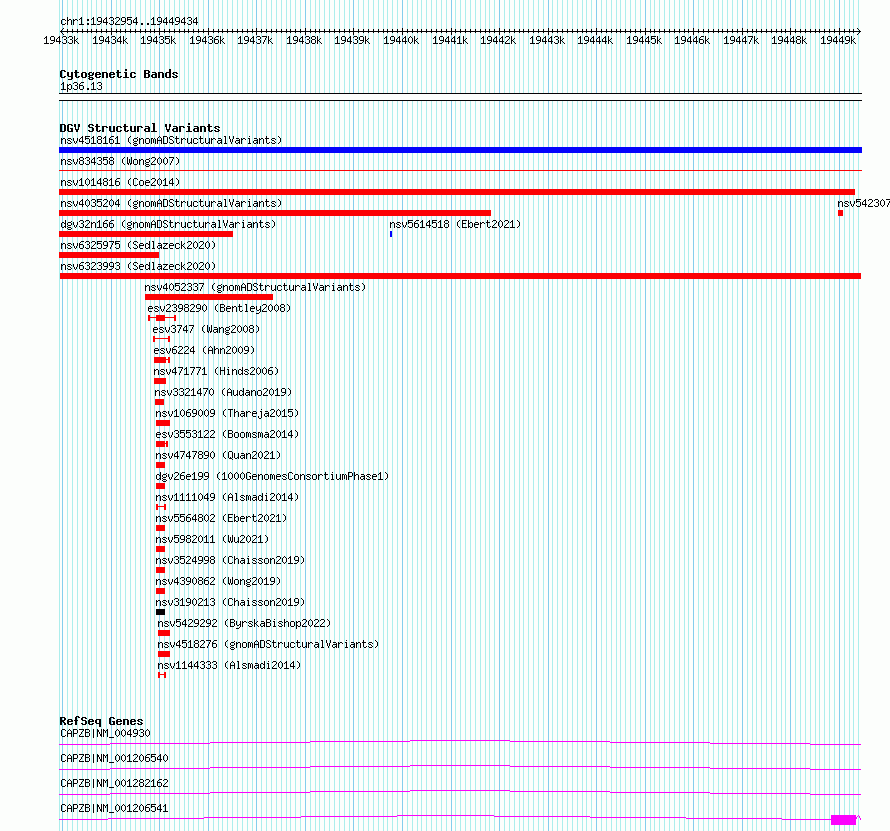Screen dimensions: 890x831
Task: Open the CAPZB|NM_001206540 transcript label
Action: (114, 758)
